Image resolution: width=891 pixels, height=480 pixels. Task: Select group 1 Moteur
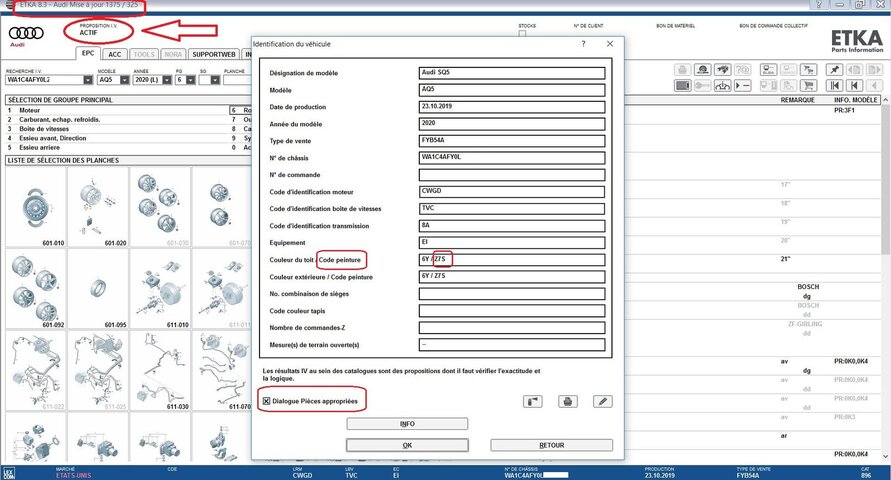coord(117,110)
